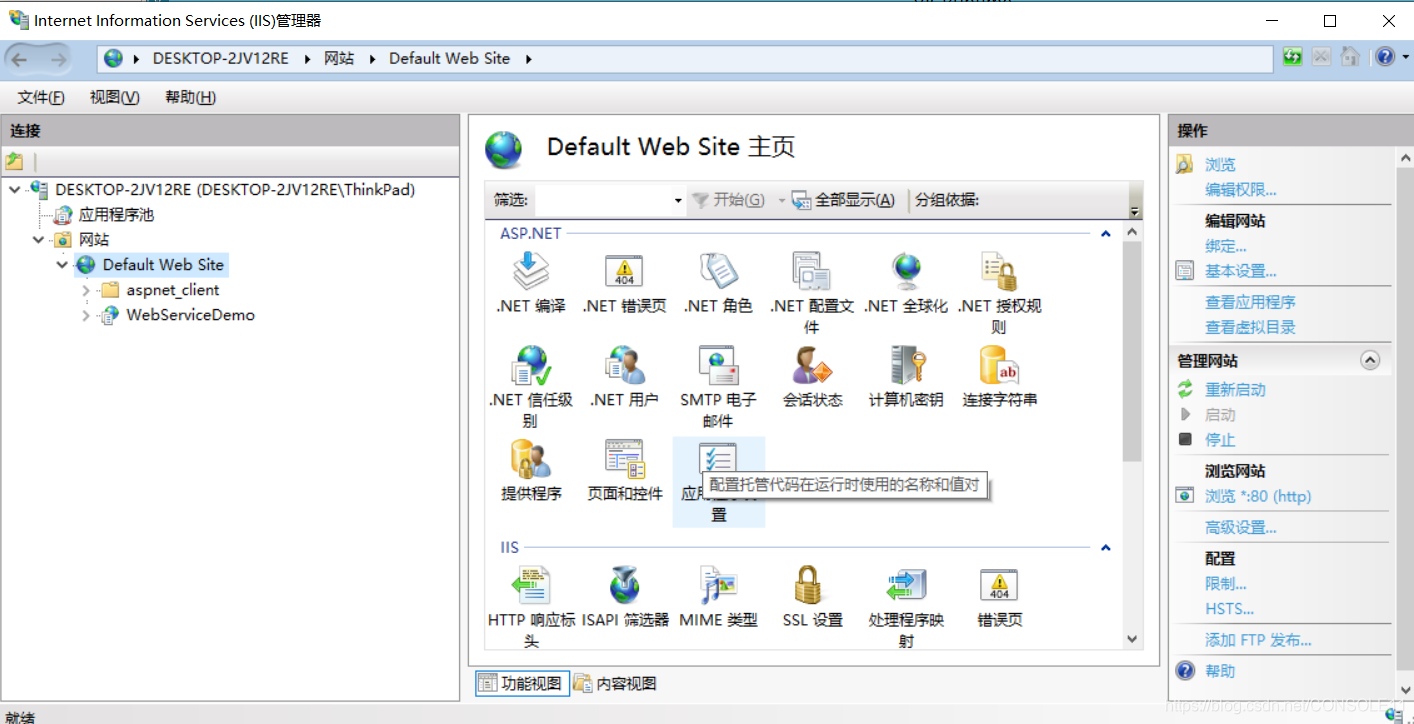The image size is (1414, 724).
Task: Open the 绑定... link
Action: (1226, 246)
